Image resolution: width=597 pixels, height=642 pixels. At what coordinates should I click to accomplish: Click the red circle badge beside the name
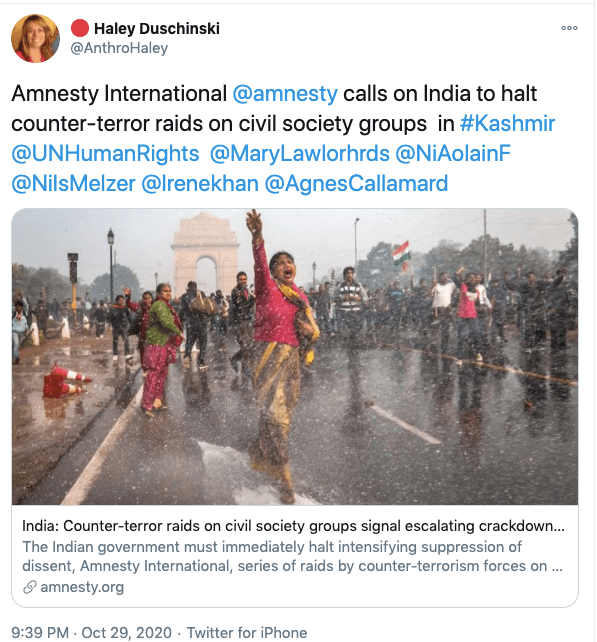point(80,28)
